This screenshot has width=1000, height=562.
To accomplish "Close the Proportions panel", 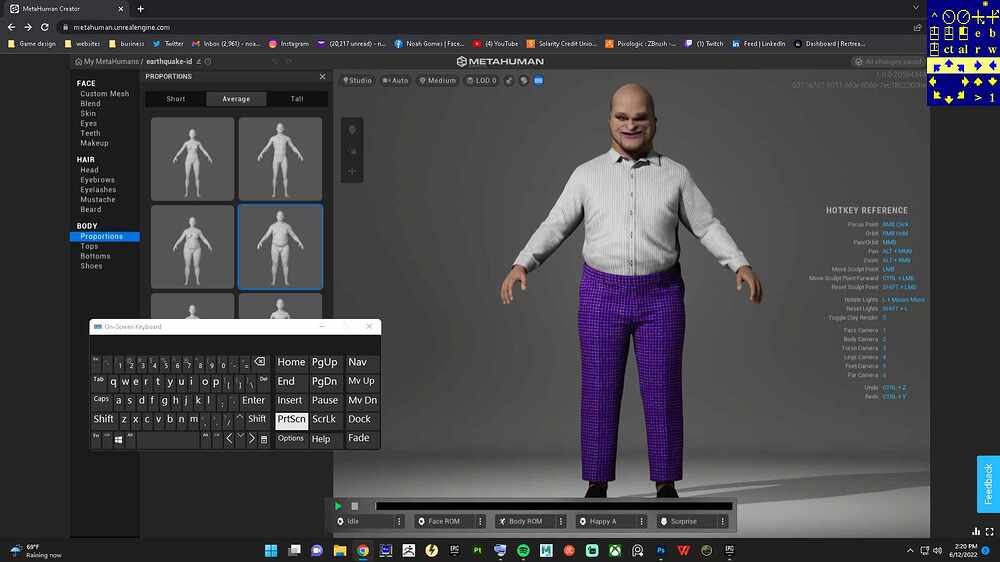I will pos(322,77).
